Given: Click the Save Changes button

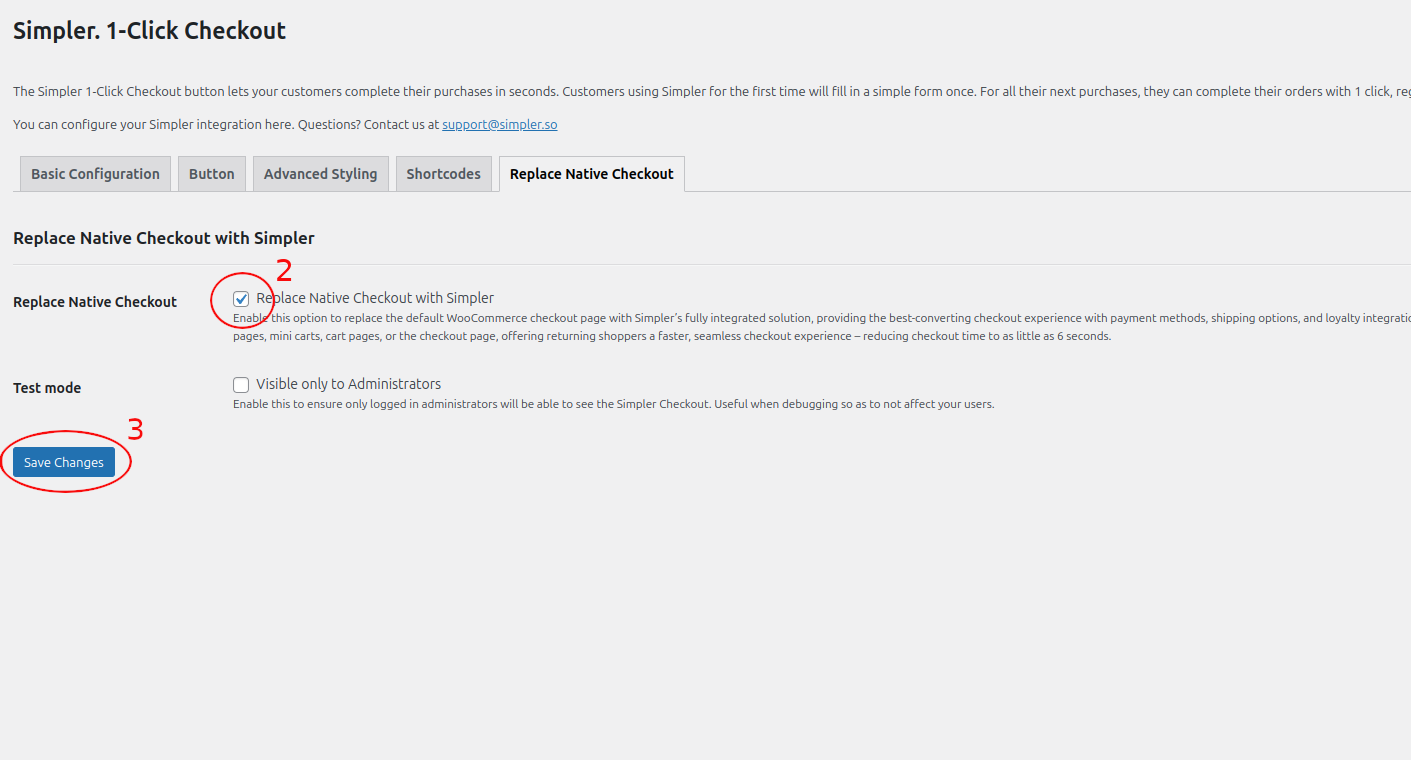Looking at the screenshot, I should pyautogui.click(x=64, y=462).
